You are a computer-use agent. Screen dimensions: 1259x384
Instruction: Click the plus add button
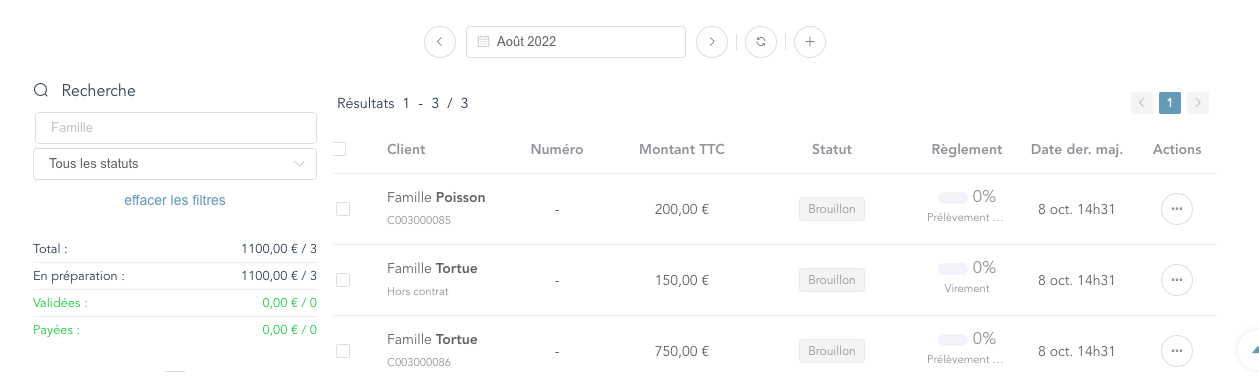(810, 42)
